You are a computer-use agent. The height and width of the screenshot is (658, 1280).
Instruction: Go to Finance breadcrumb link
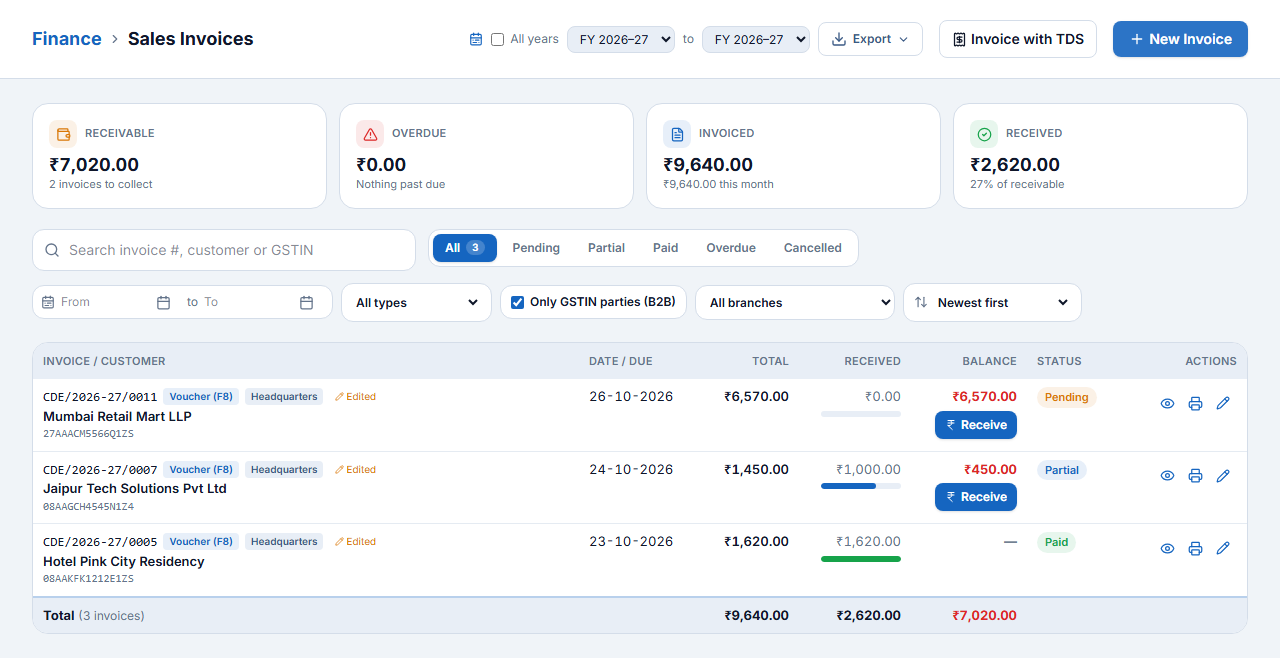[x=67, y=39]
